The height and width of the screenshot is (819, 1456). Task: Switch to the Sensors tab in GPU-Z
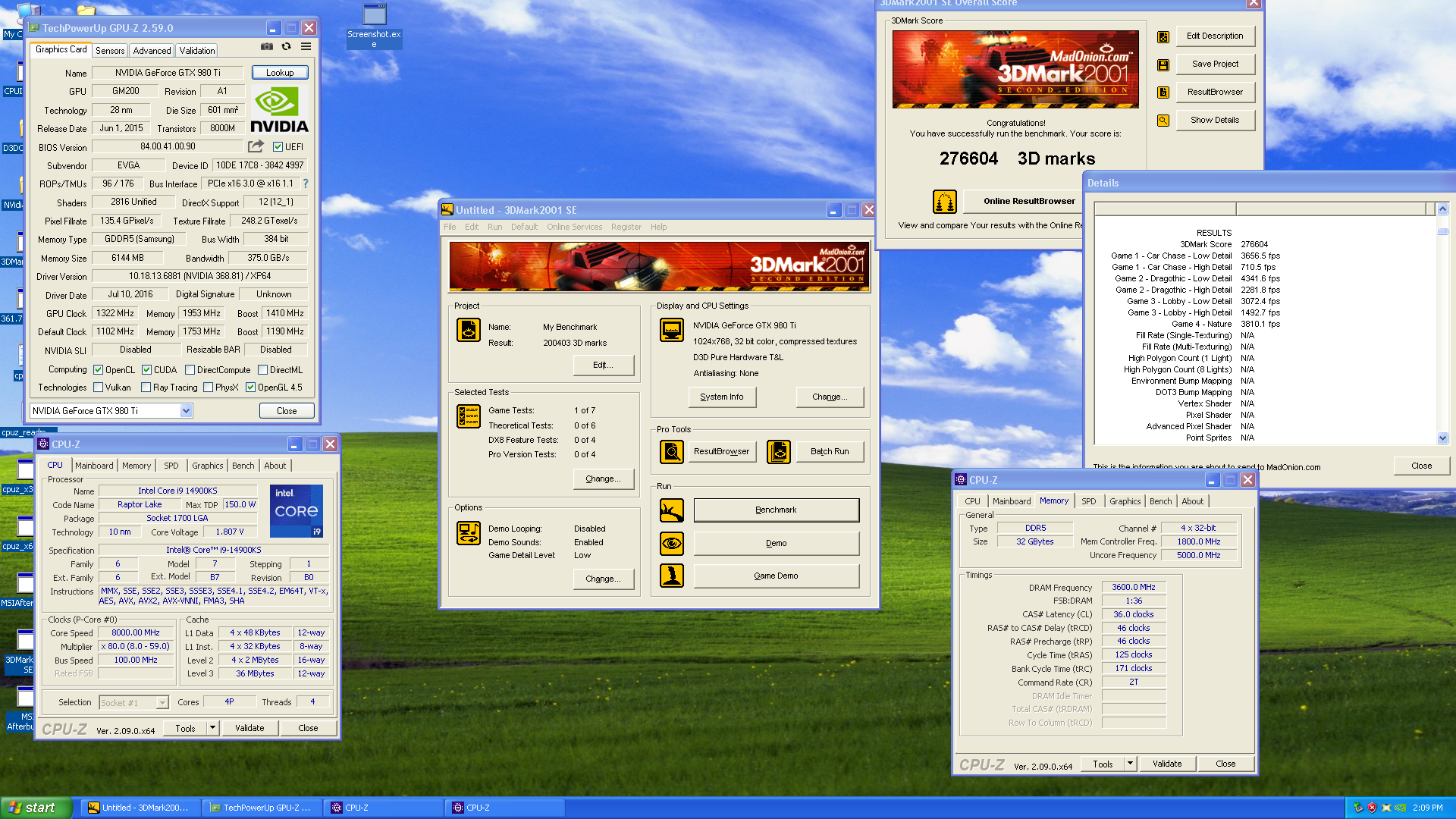pos(110,51)
